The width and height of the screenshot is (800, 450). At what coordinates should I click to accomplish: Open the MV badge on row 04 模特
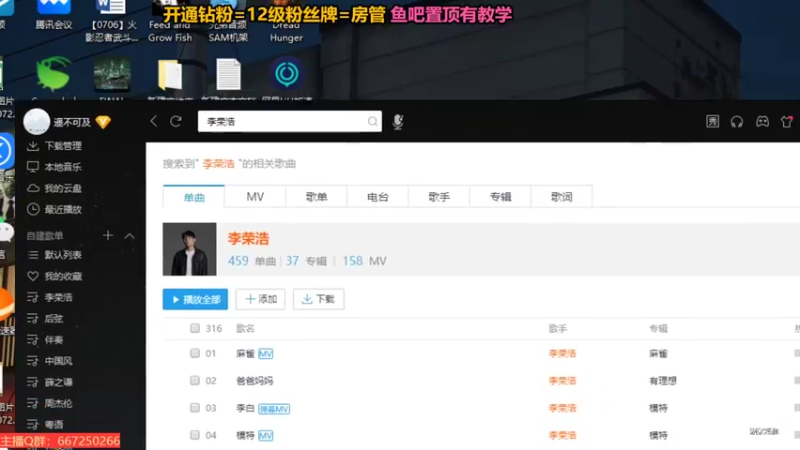[x=266, y=435]
